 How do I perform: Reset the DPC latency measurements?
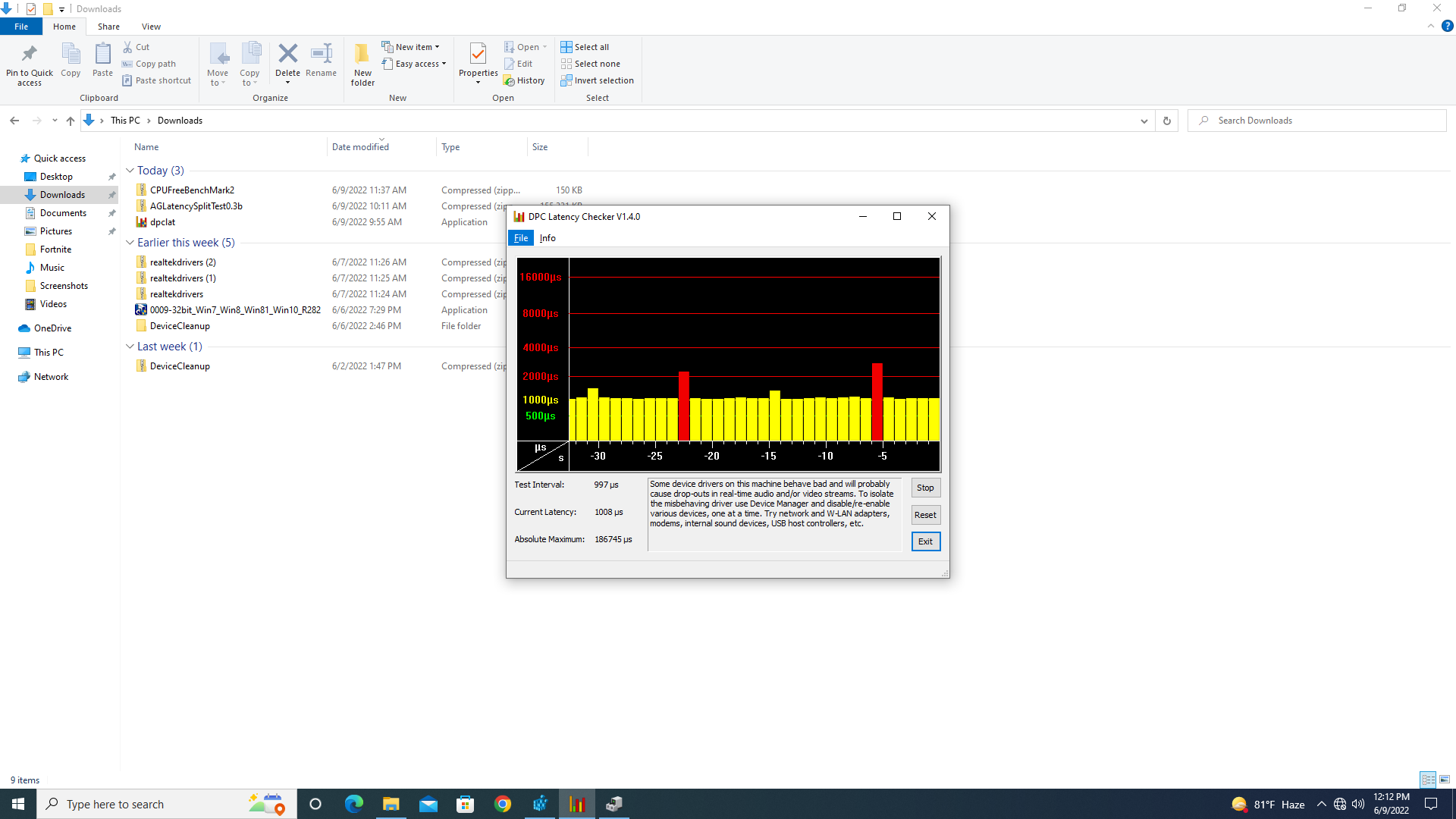click(x=925, y=515)
